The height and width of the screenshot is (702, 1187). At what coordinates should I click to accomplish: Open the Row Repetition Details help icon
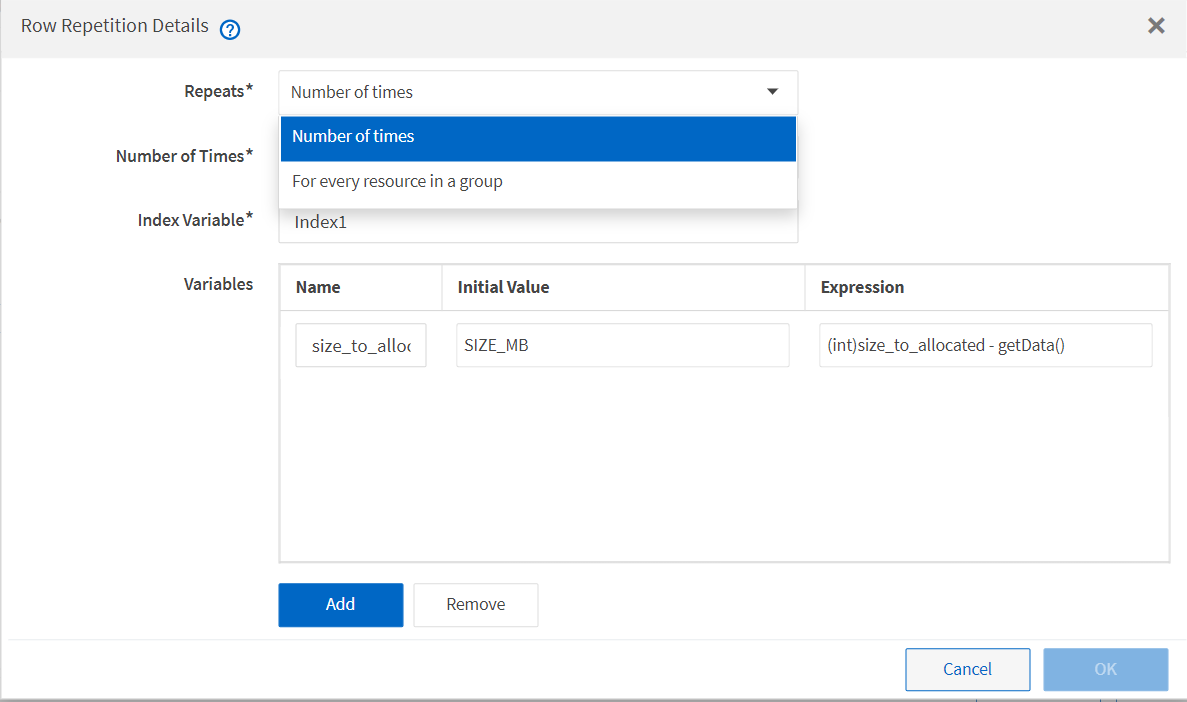[x=230, y=29]
